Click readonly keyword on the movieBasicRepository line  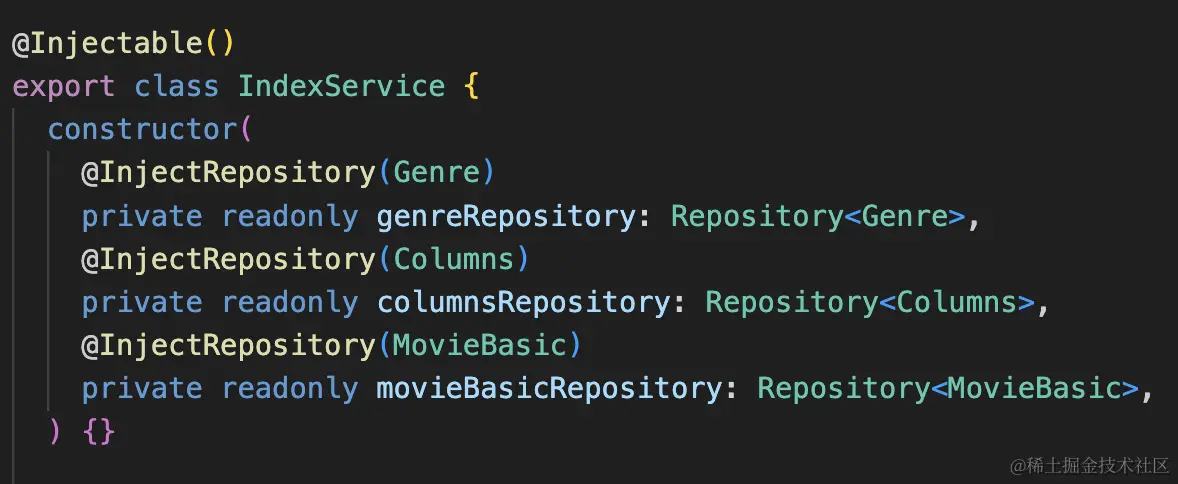[x=289, y=389]
